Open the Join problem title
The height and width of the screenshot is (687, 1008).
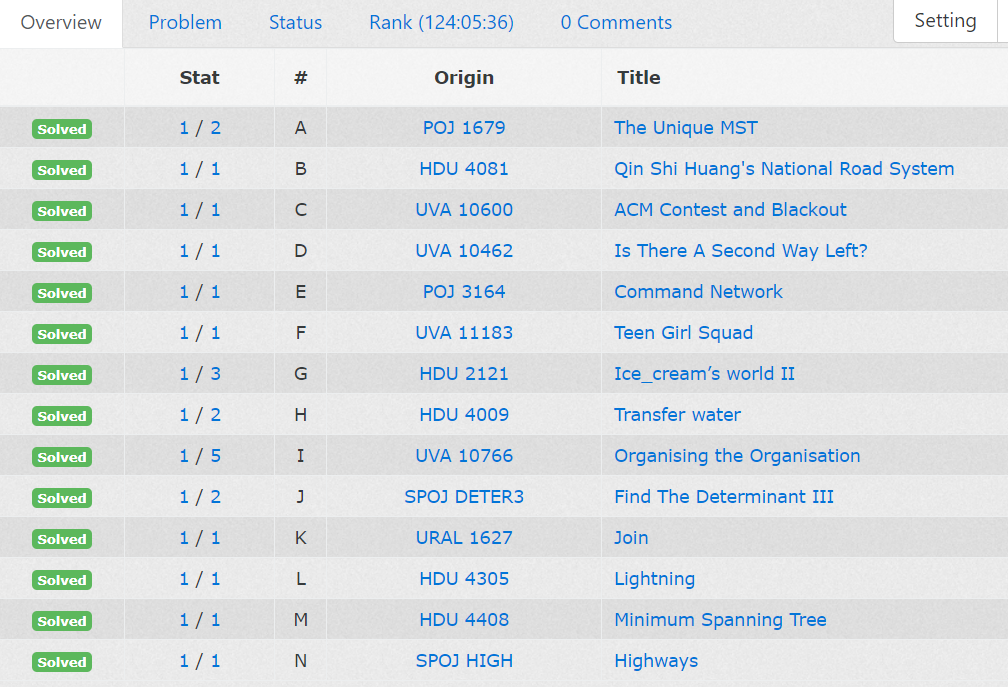(631, 538)
